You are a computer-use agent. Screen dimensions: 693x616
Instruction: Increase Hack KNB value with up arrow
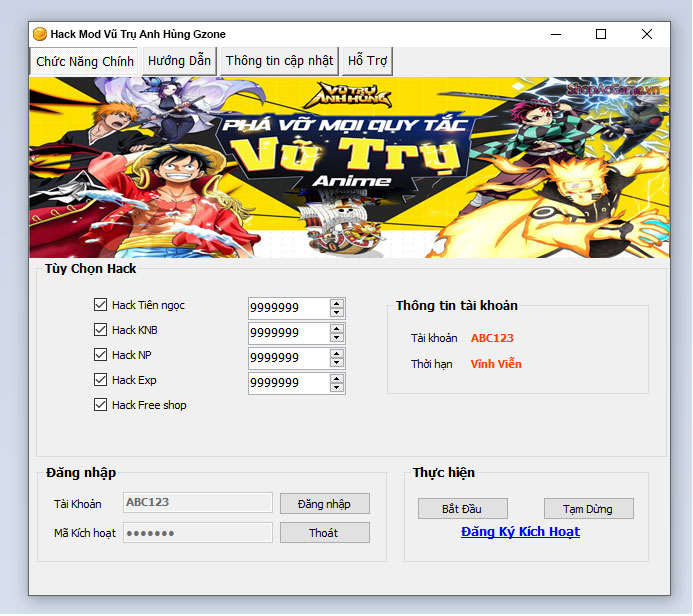337,328
